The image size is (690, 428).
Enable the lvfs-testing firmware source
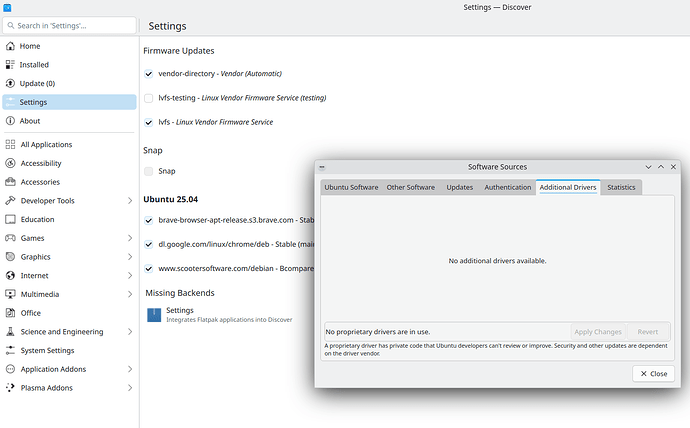pos(149,98)
